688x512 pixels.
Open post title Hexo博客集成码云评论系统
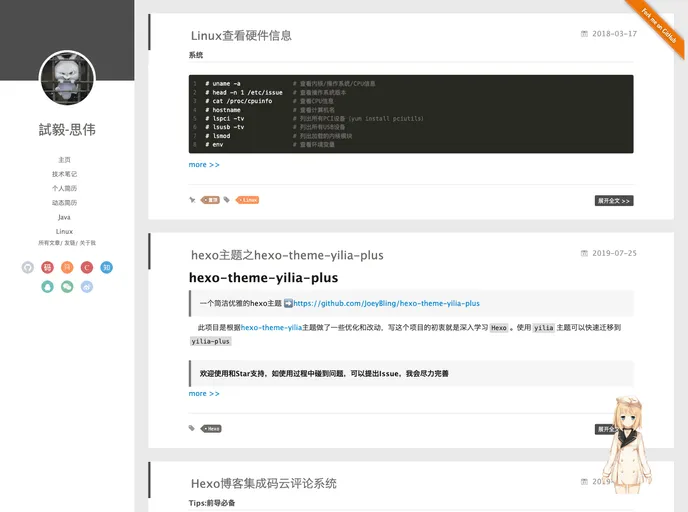click(264, 483)
